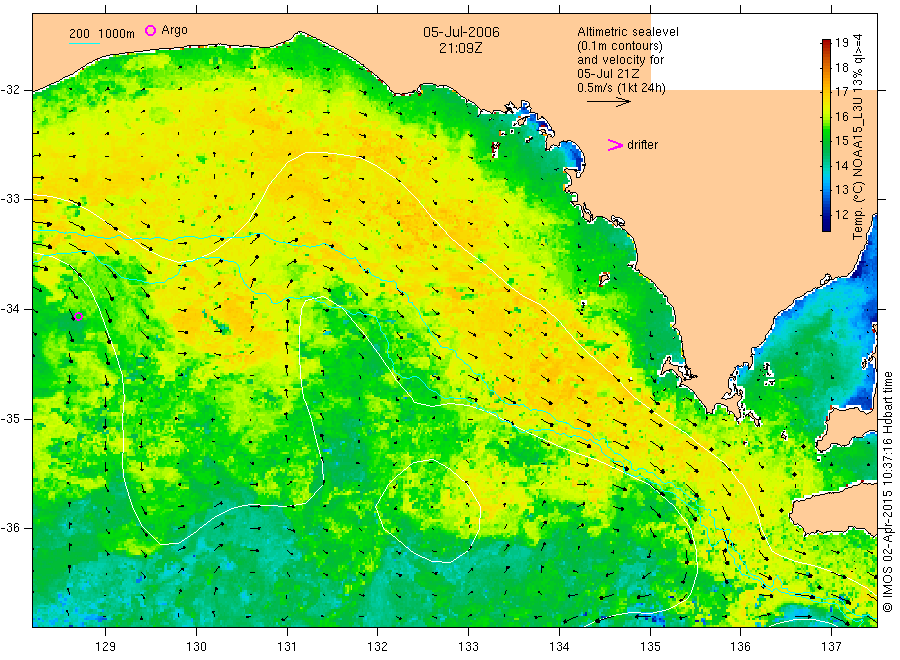Click the 'and velocity for' legend line
The image size is (900, 660).
(620, 60)
